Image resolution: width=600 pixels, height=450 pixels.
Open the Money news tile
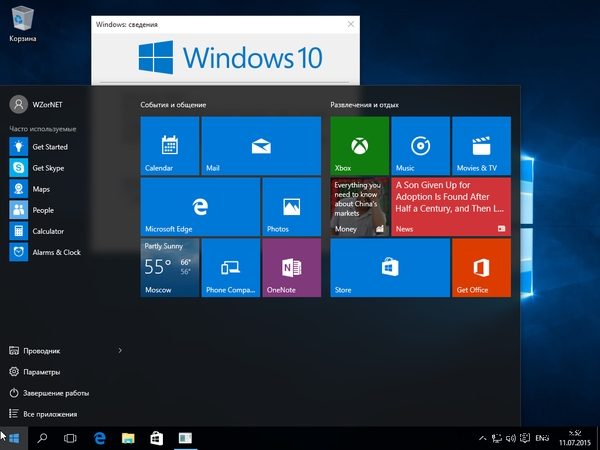360,207
